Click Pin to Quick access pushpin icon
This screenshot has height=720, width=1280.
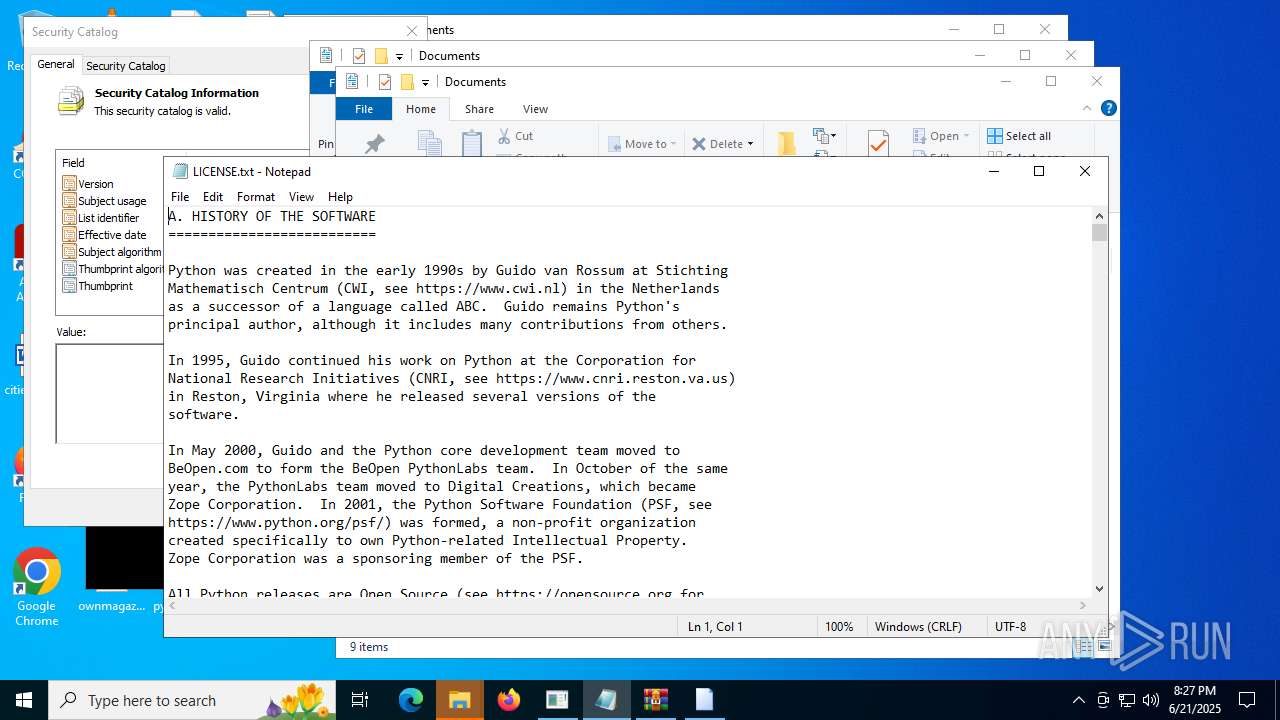(375, 144)
